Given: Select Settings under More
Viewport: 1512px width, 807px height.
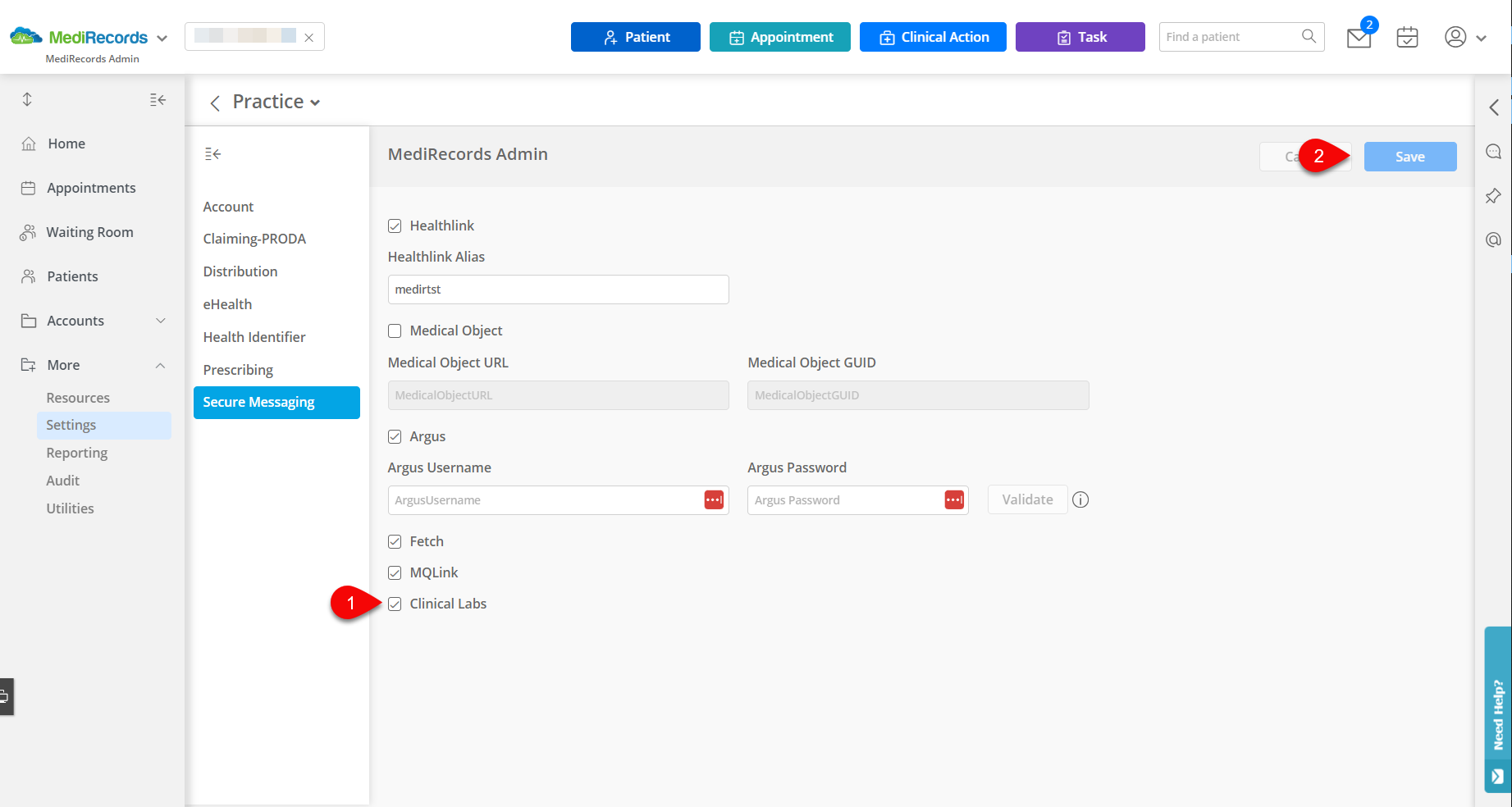Looking at the screenshot, I should click(x=104, y=425).
